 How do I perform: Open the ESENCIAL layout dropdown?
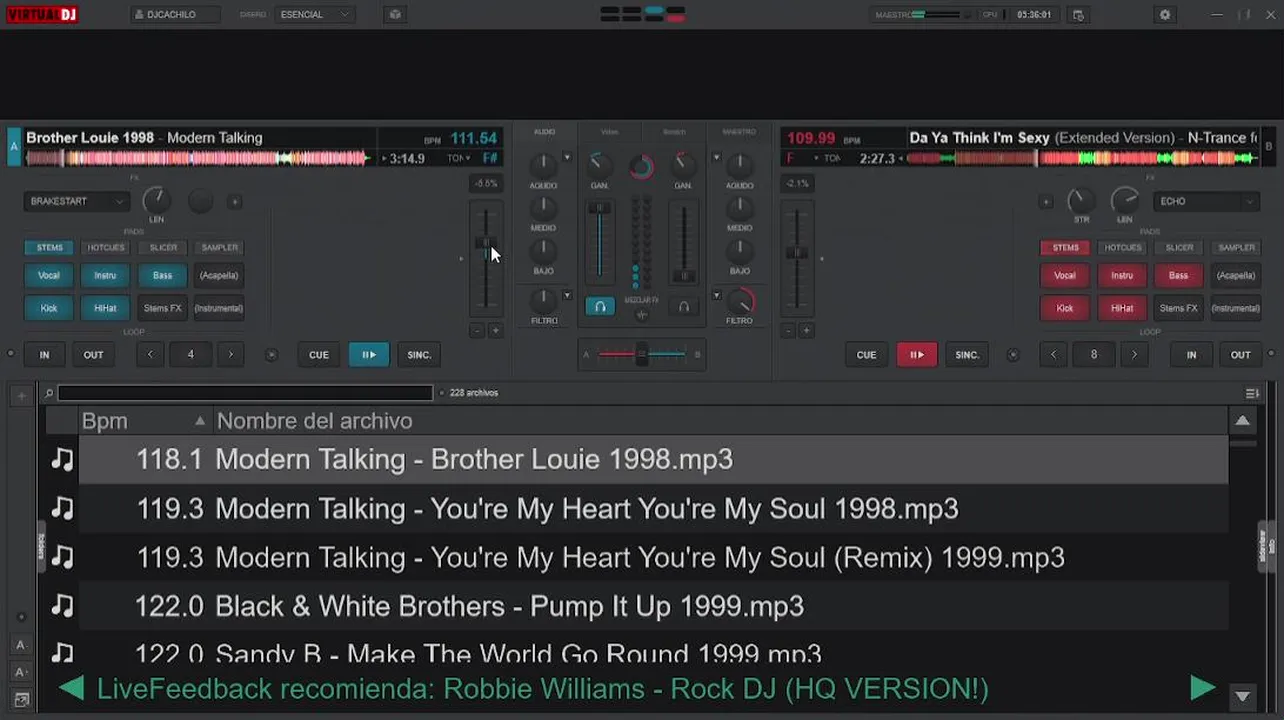click(x=315, y=15)
